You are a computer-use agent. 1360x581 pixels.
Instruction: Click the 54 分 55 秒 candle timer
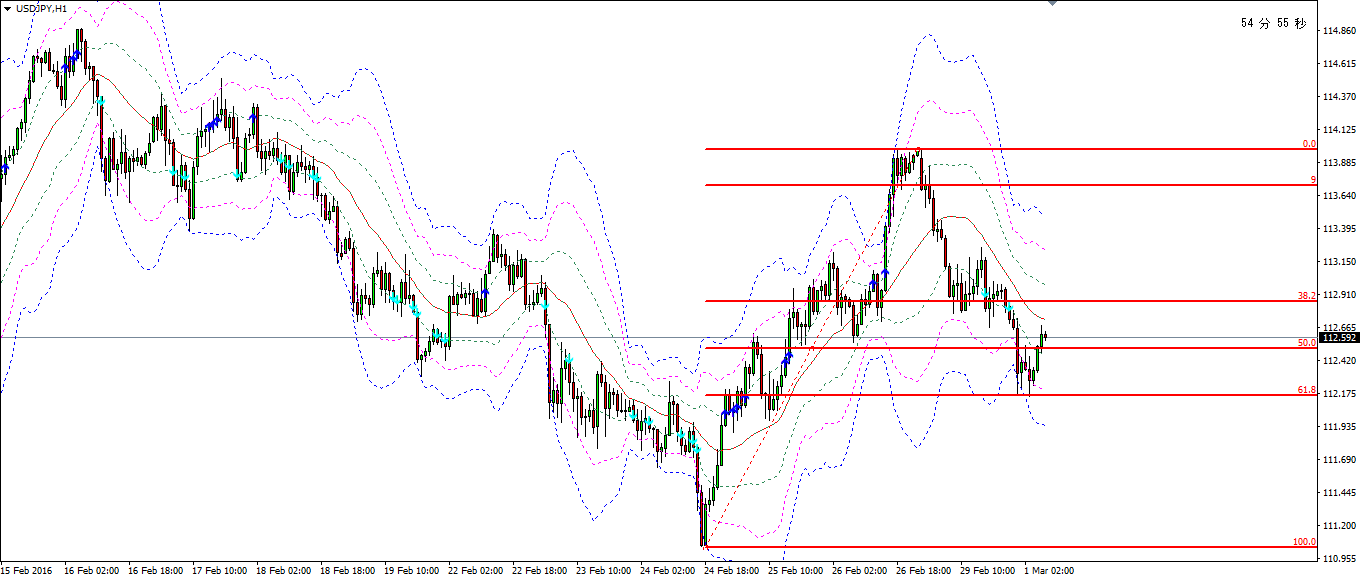[1273, 23]
